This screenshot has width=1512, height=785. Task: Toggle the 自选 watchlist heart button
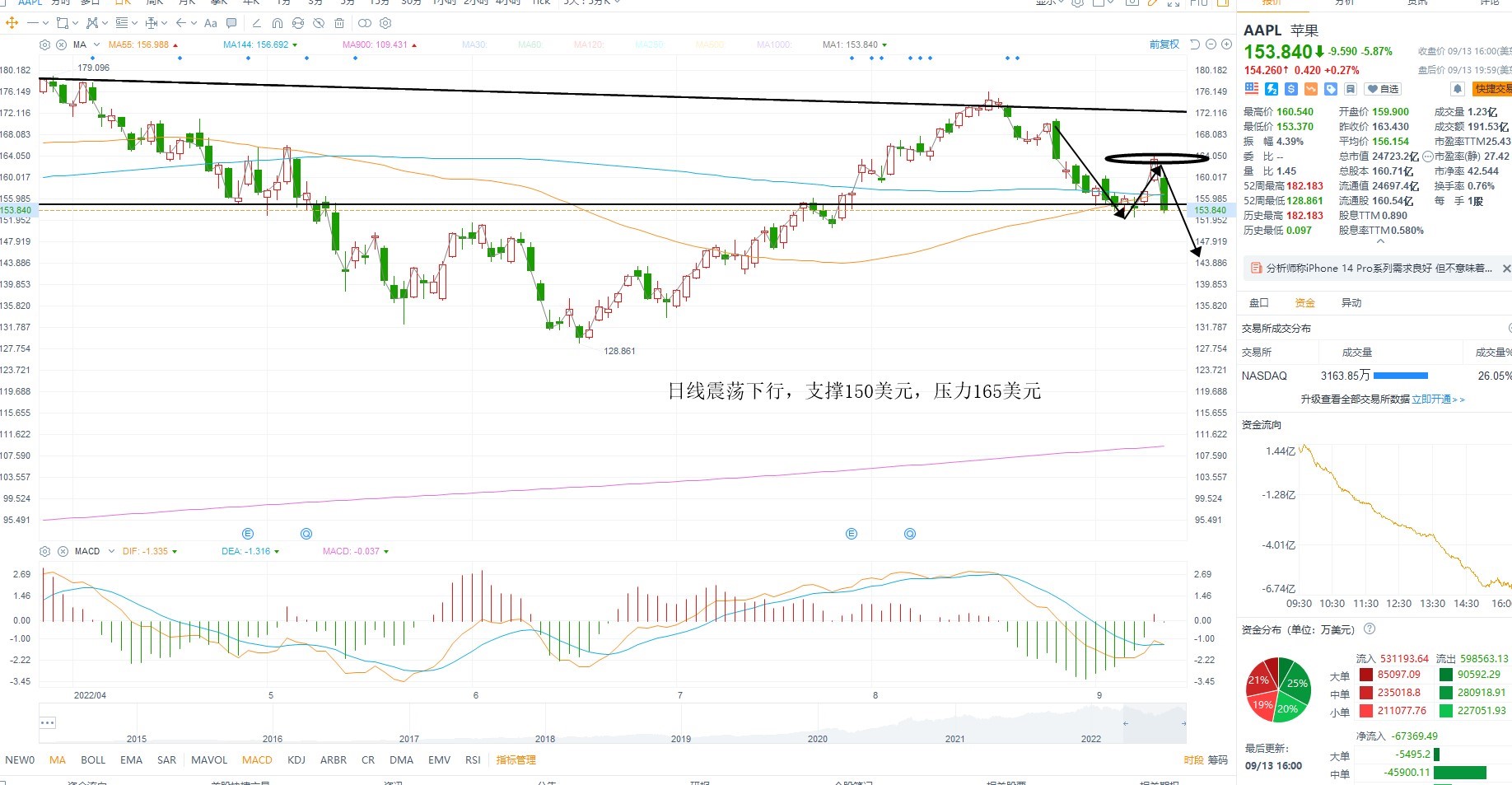[1383, 89]
